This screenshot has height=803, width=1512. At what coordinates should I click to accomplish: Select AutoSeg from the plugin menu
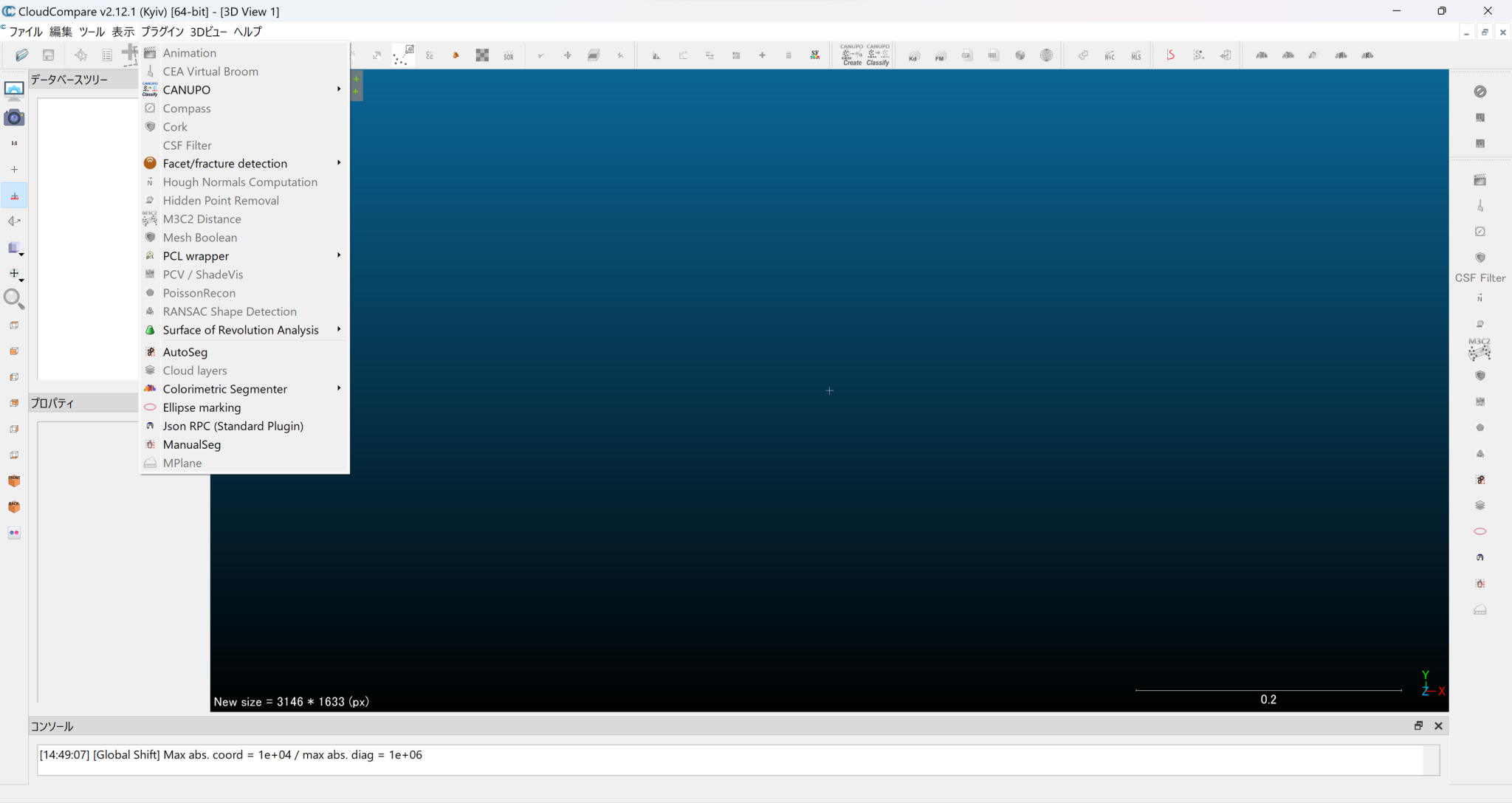coord(185,352)
